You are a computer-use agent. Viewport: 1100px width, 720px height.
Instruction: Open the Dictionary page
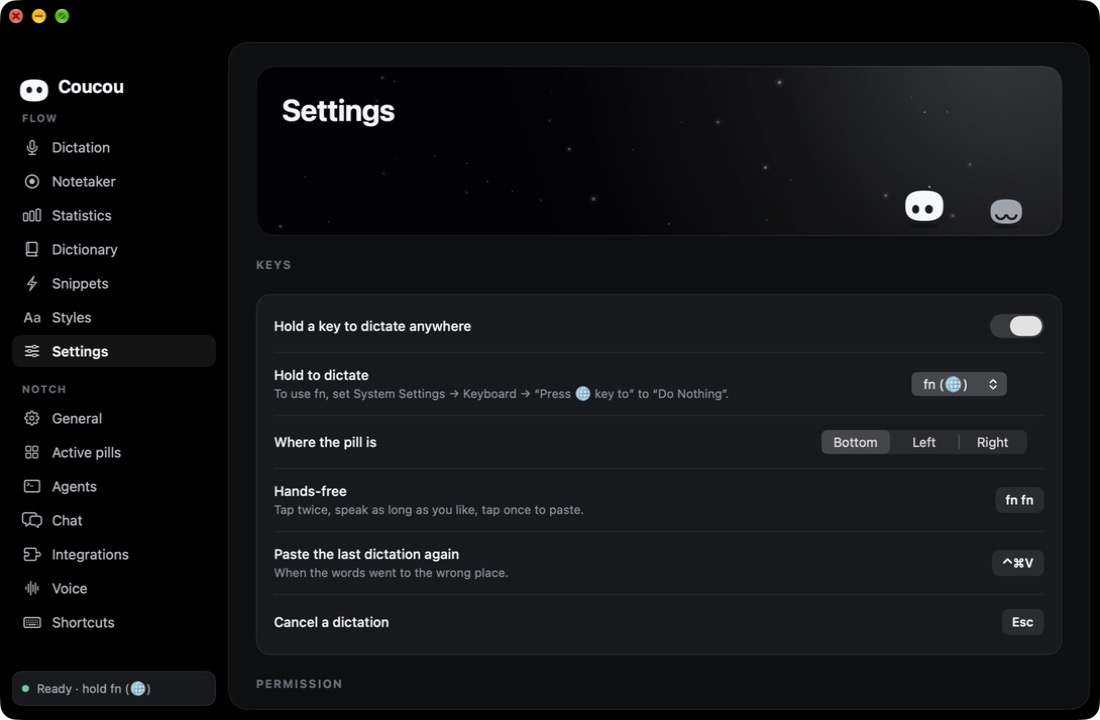(x=114, y=249)
